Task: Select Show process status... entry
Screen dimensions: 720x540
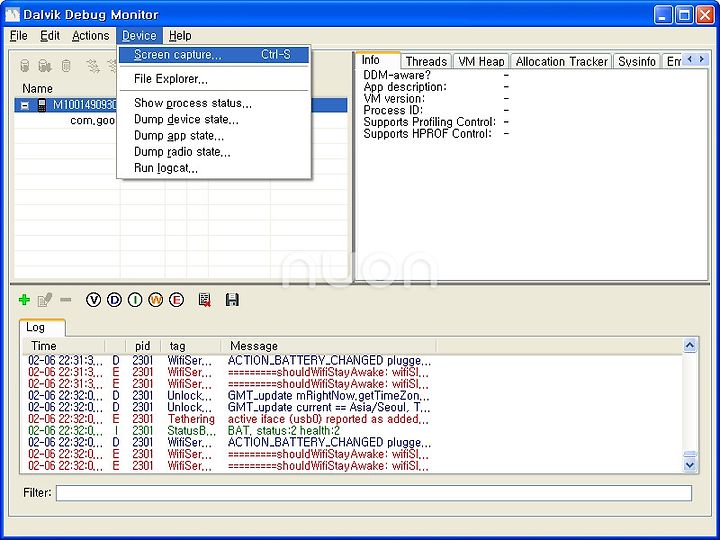Action: pyautogui.click(x=214, y=103)
